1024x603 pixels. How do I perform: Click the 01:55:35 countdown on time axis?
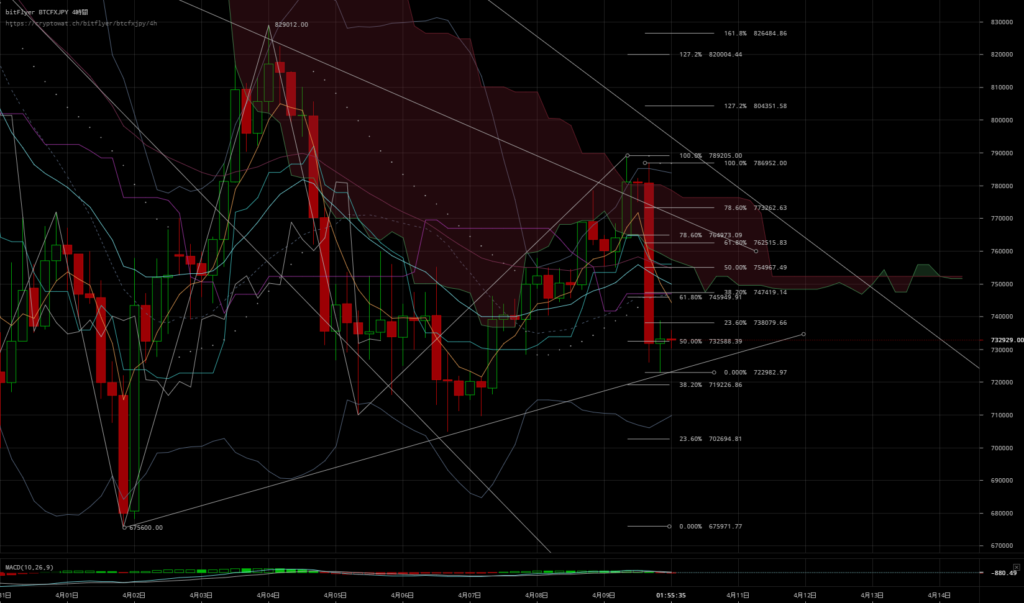tap(671, 594)
